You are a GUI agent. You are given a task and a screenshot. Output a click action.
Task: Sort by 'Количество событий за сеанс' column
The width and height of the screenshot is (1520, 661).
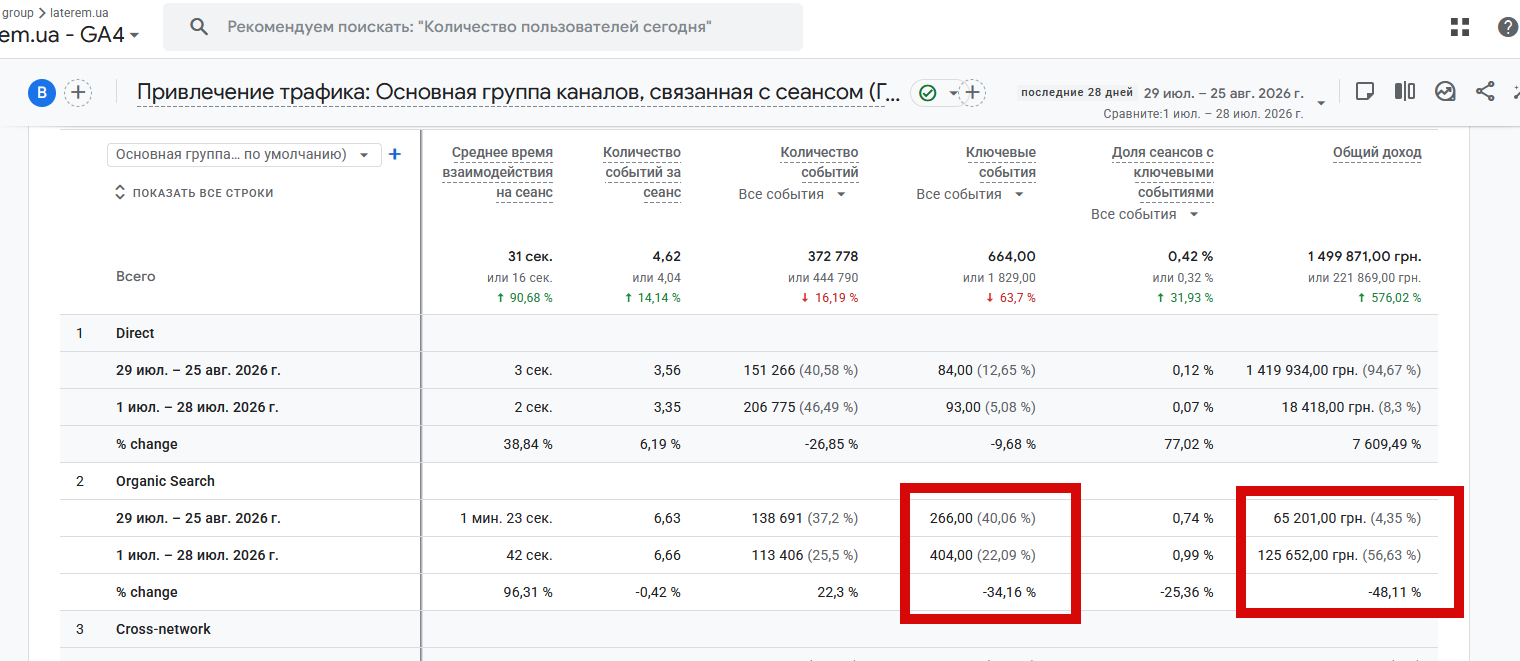(641, 172)
